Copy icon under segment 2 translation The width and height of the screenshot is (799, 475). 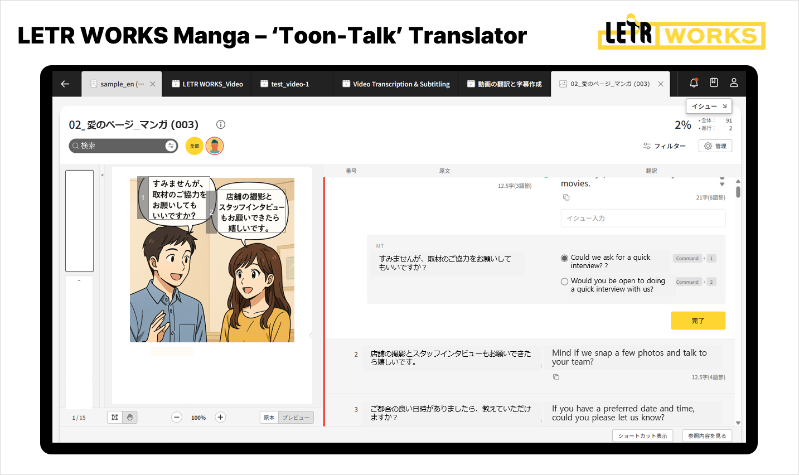(556, 377)
